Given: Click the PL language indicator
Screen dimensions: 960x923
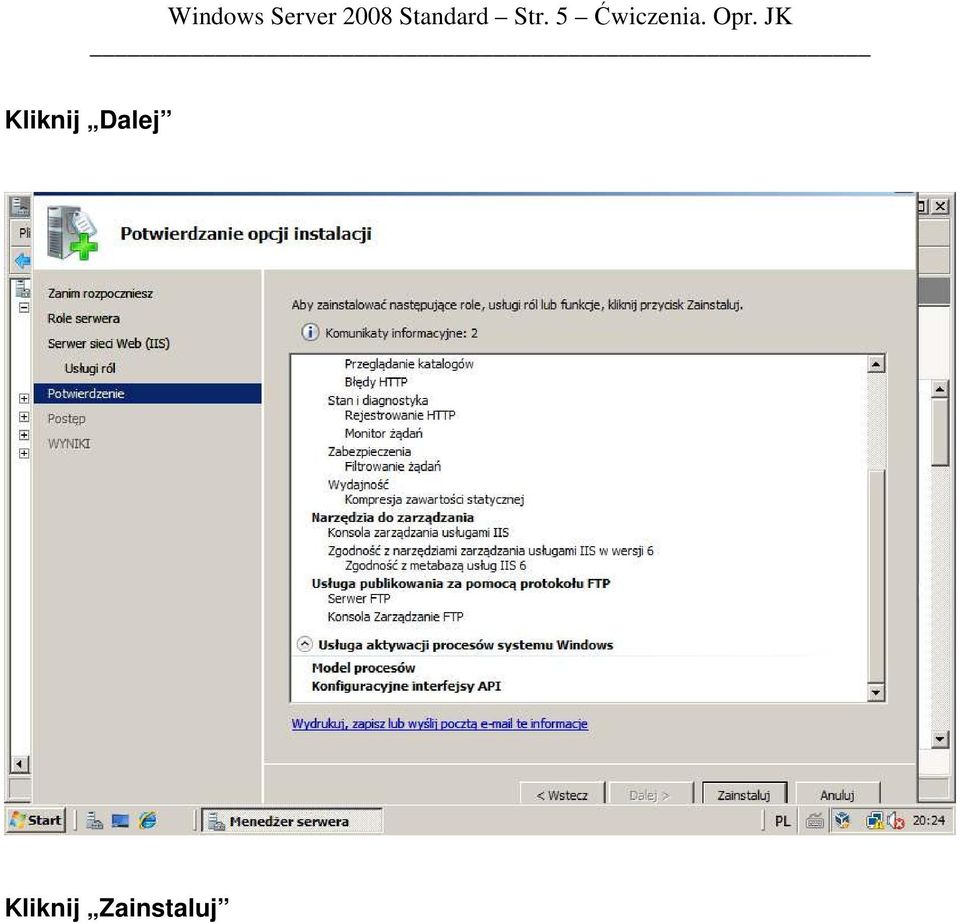Looking at the screenshot, I should (x=782, y=821).
